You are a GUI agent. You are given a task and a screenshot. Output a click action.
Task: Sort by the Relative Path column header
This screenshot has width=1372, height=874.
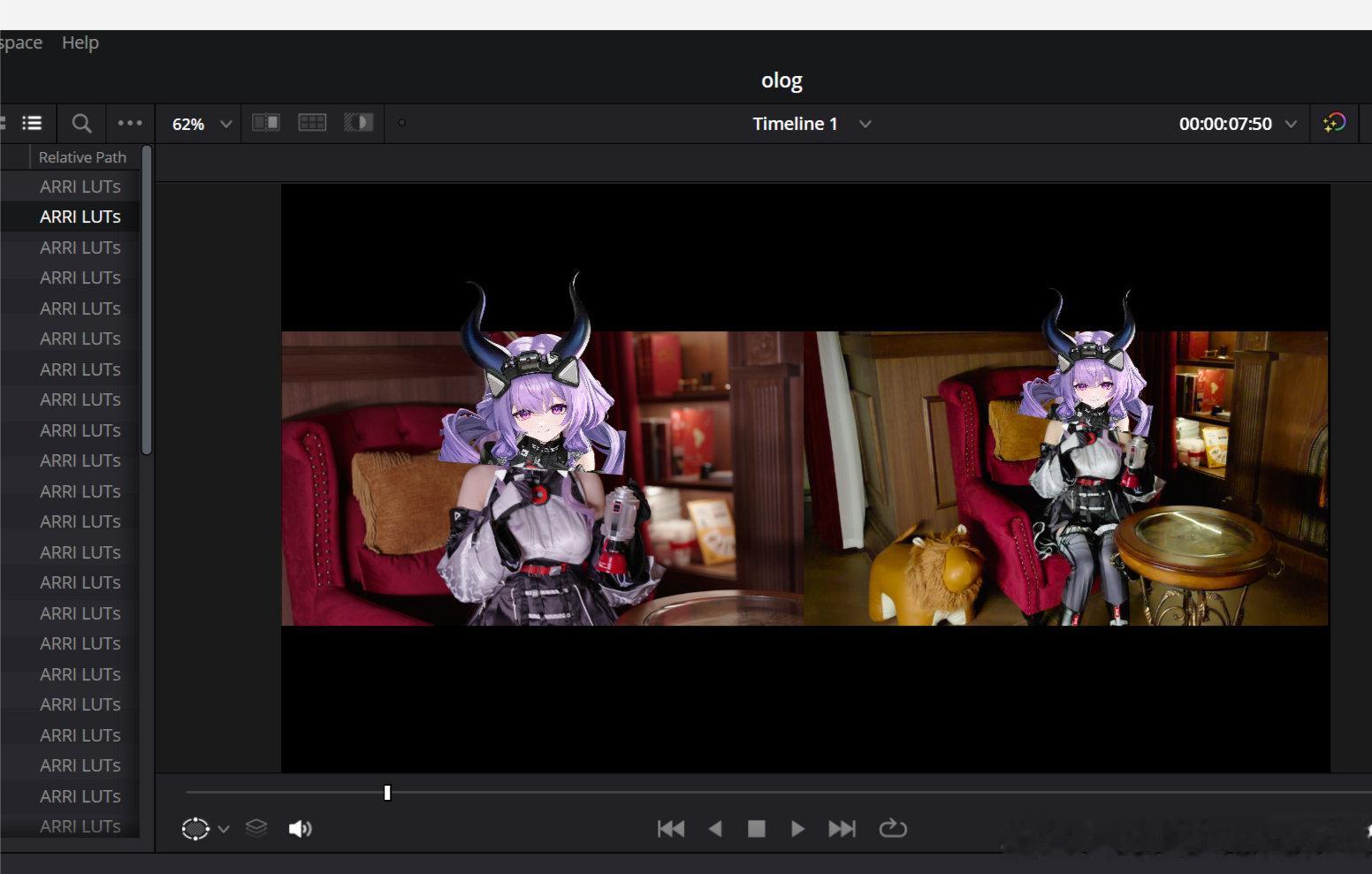click(x=82, y=157)
